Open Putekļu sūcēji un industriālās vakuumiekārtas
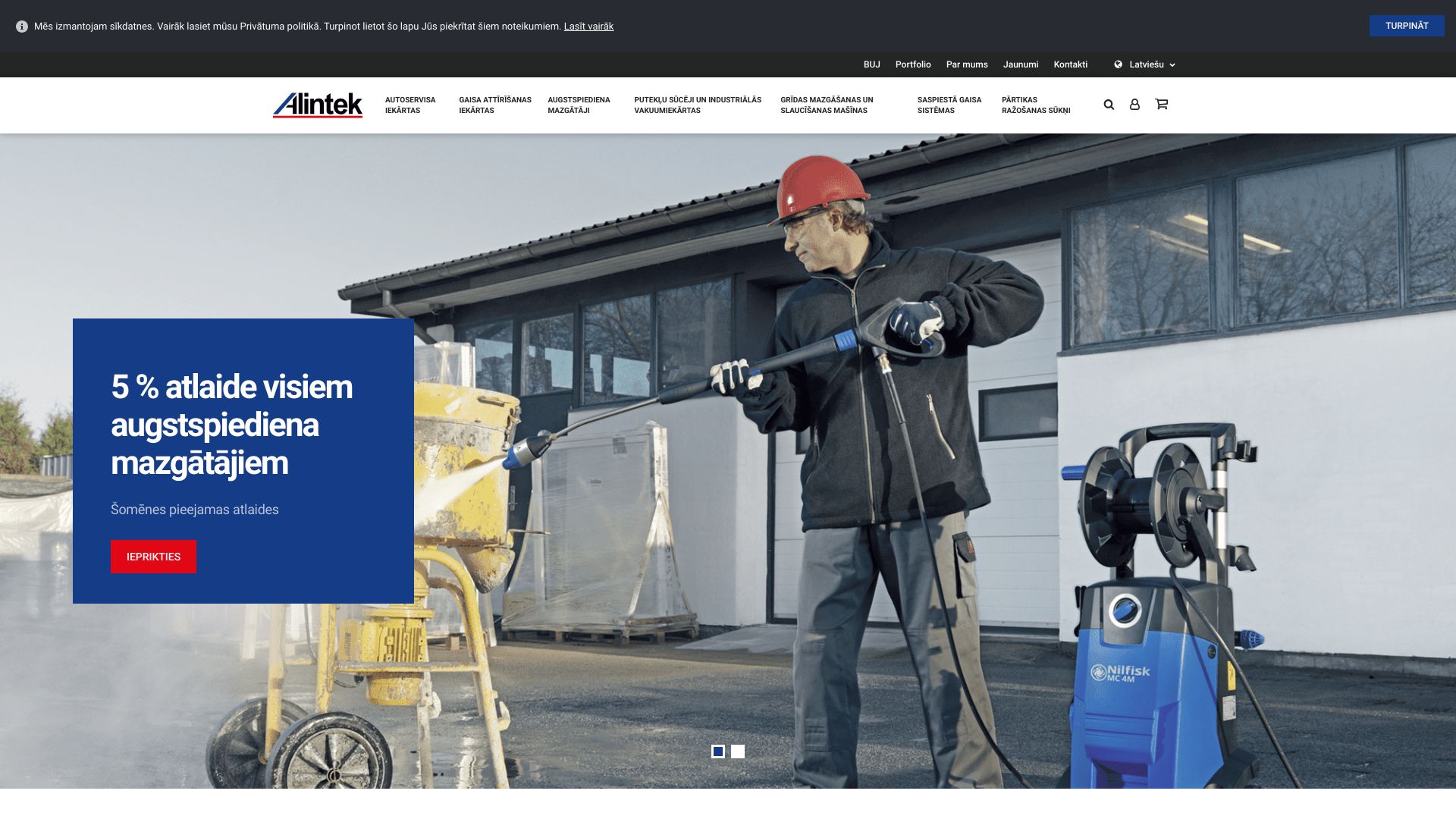 [x=697, y=105]
